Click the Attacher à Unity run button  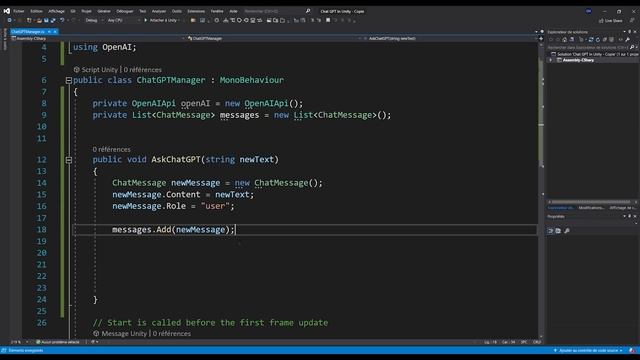[162, 20]
